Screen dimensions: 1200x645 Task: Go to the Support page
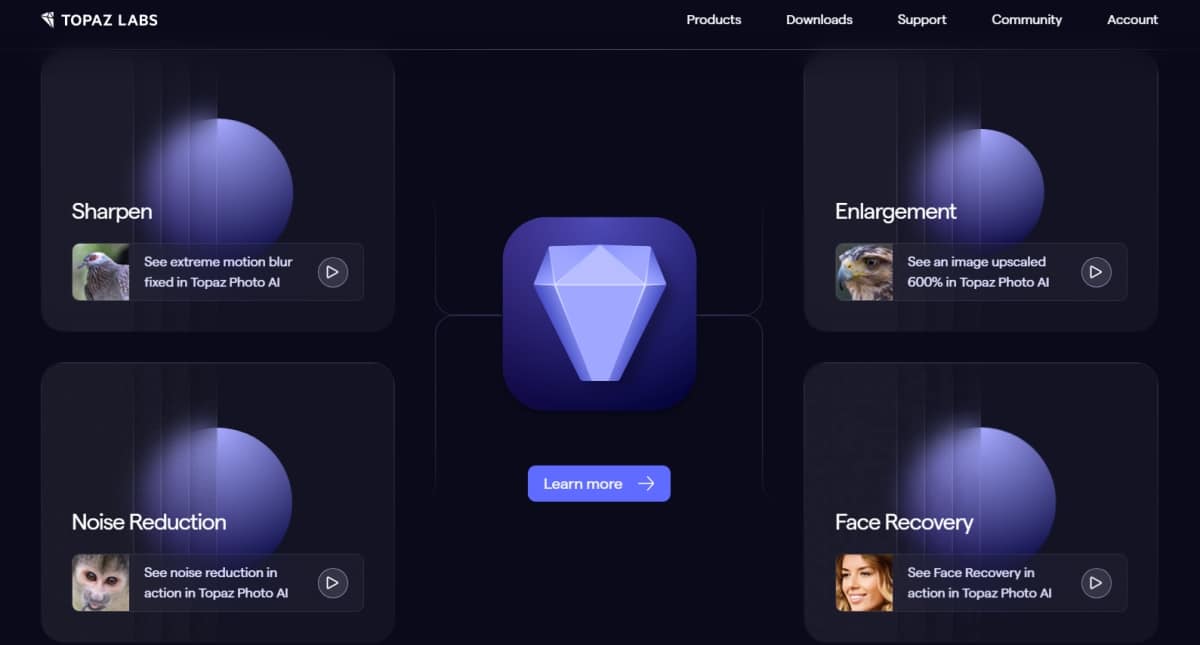[x=922, y=19]
